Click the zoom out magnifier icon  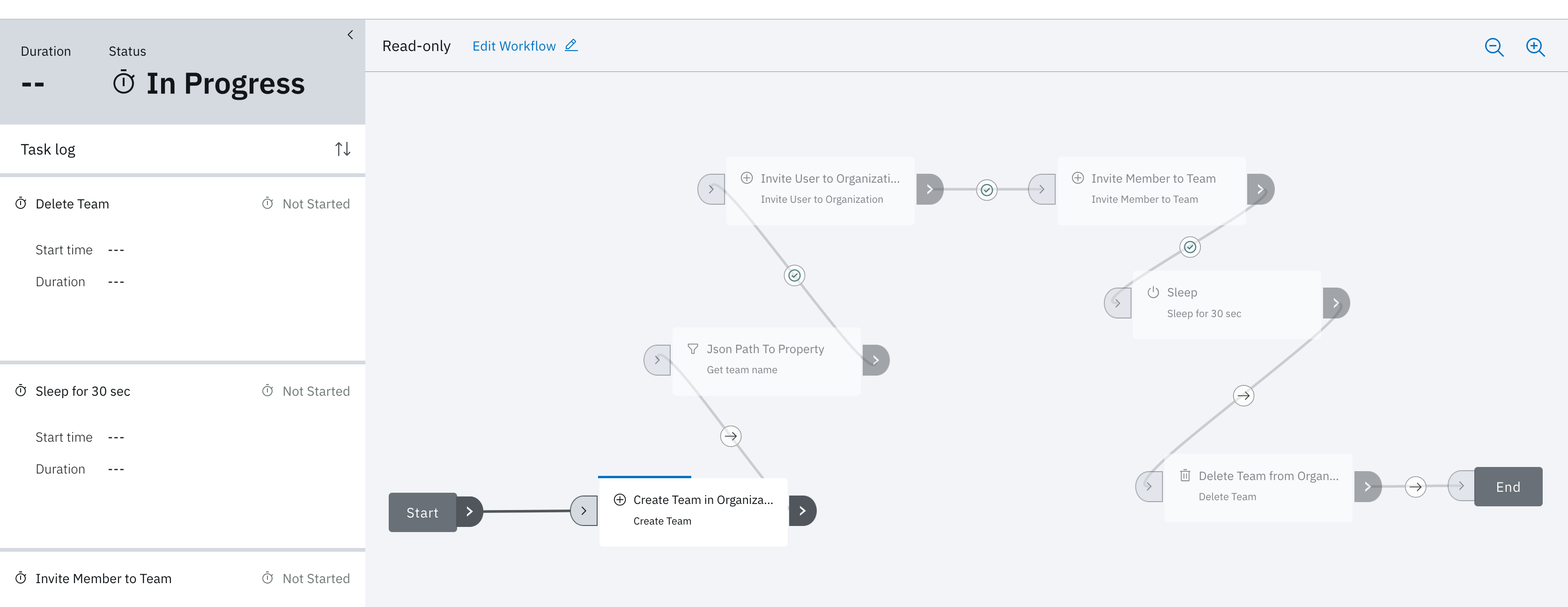pyautogui.click(x=1494, y=47)
